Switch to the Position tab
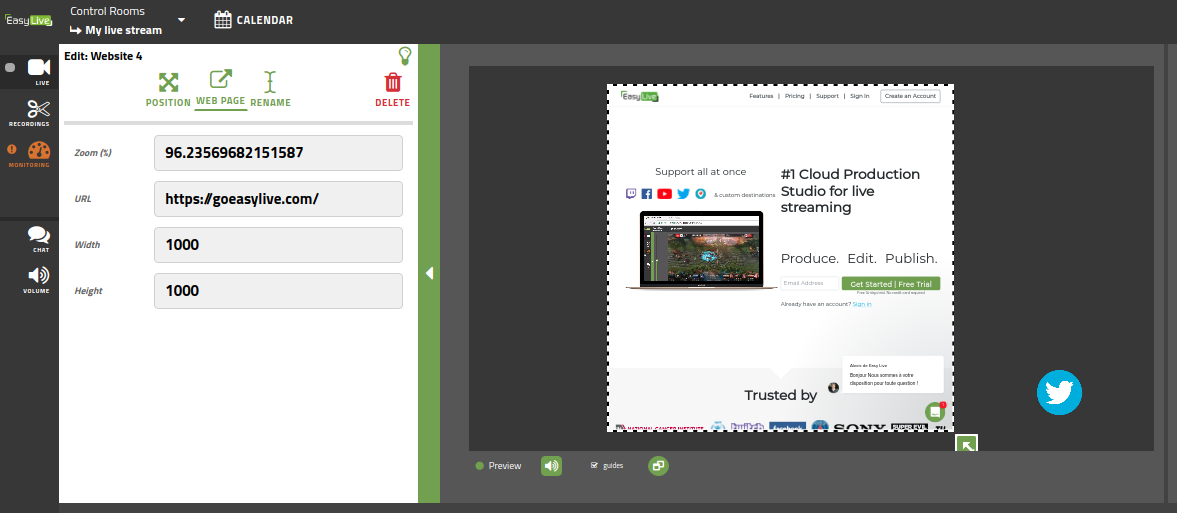The width and height of the screenshot is (1177, 513). click(x=168, y=89)
